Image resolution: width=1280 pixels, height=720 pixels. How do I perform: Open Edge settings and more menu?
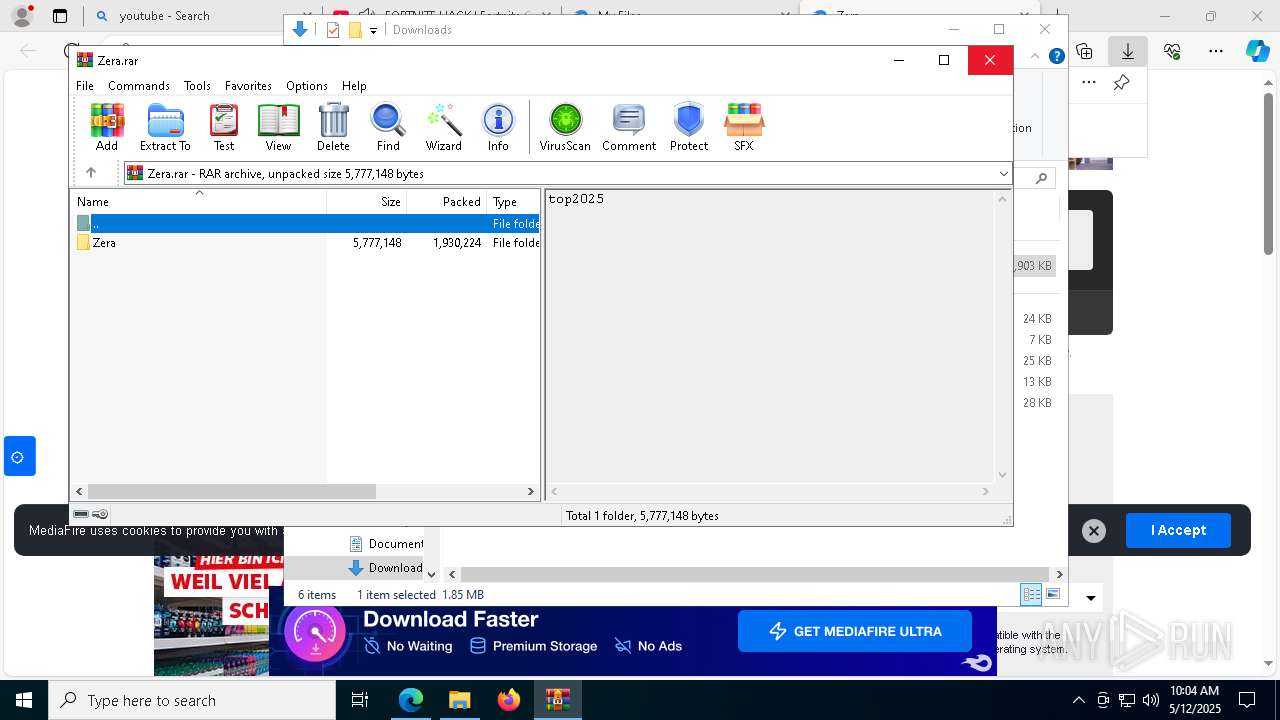coord(1216,51)
